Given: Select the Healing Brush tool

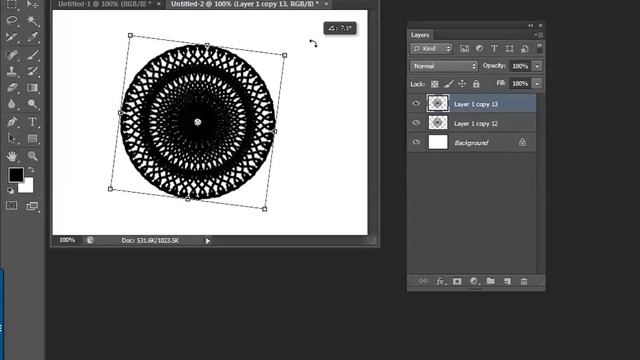Looking at the screenshot, I should (x=12, y=55).
